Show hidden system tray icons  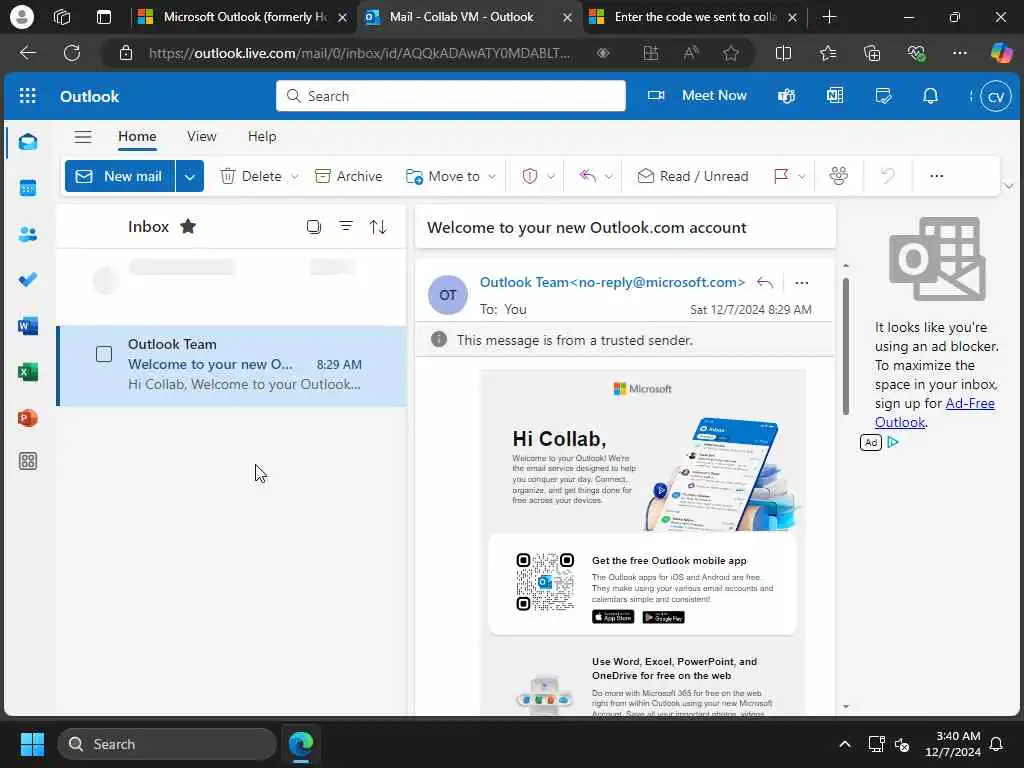844,744
